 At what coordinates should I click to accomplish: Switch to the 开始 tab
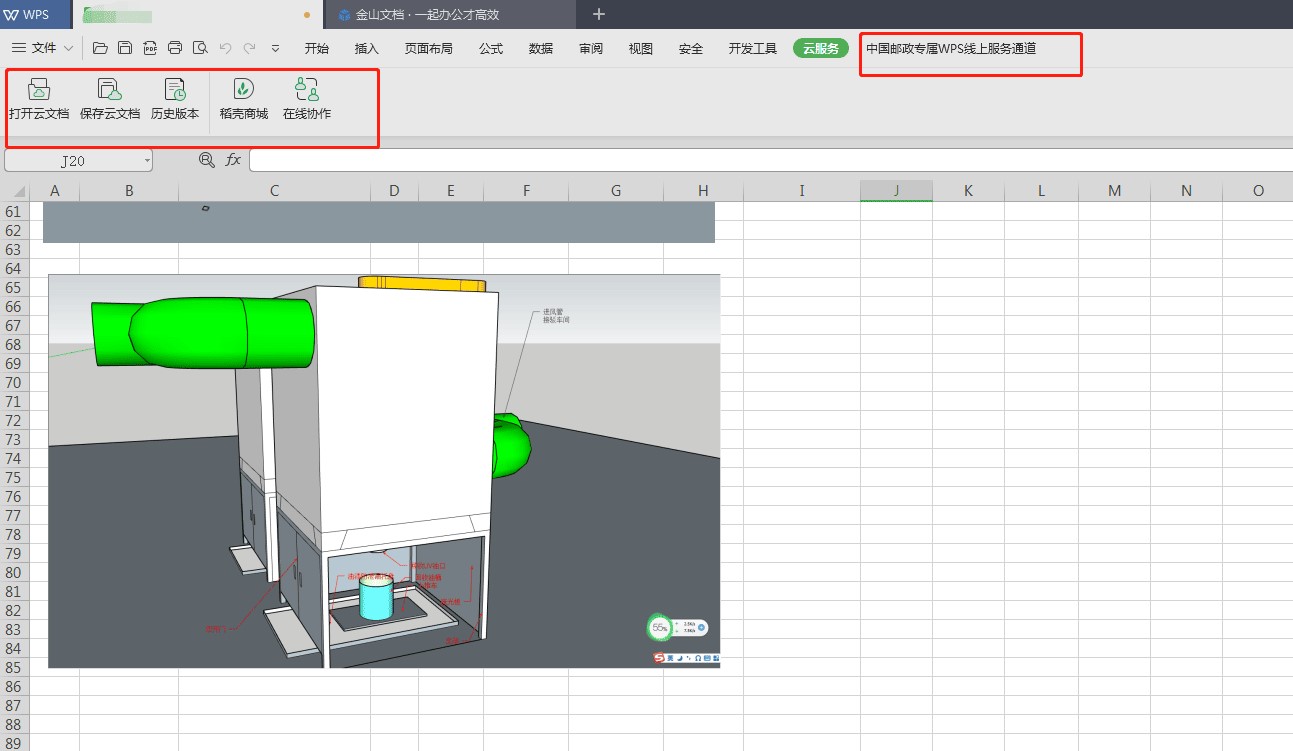(317, 48)
